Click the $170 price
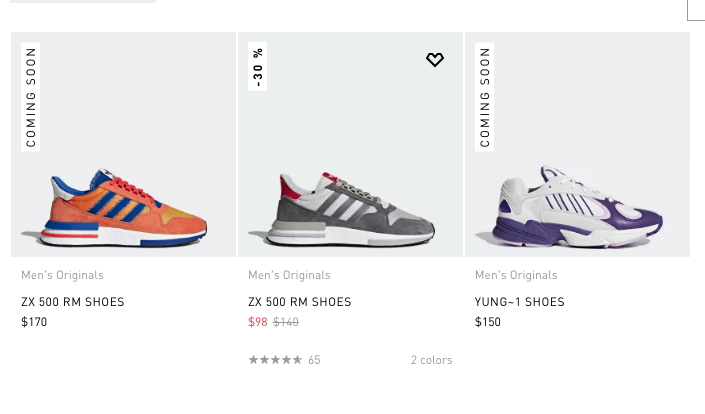Screen dimensions: 705x414 pyautogui.click(x=34, y=322)
